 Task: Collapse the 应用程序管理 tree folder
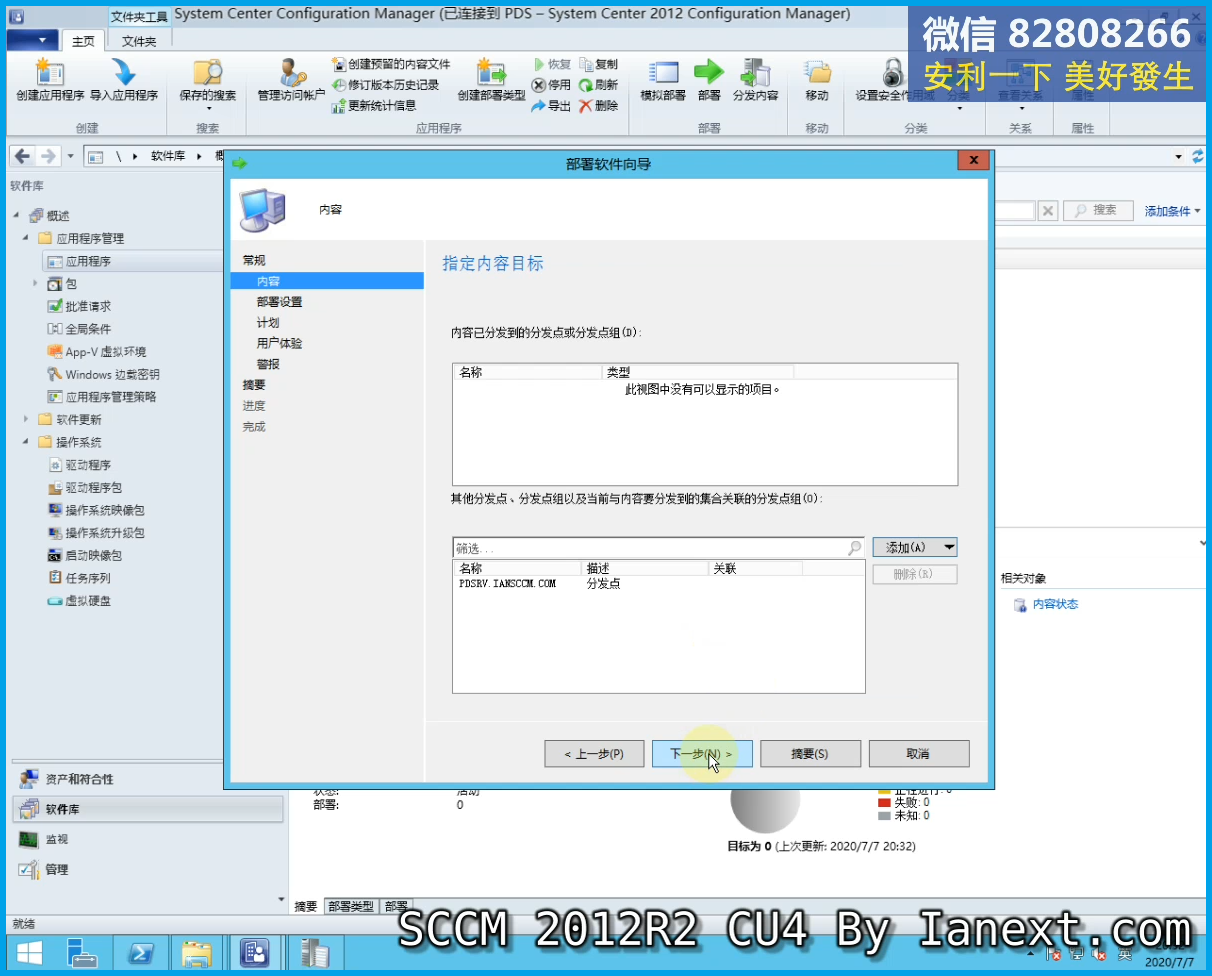(26, 239)
